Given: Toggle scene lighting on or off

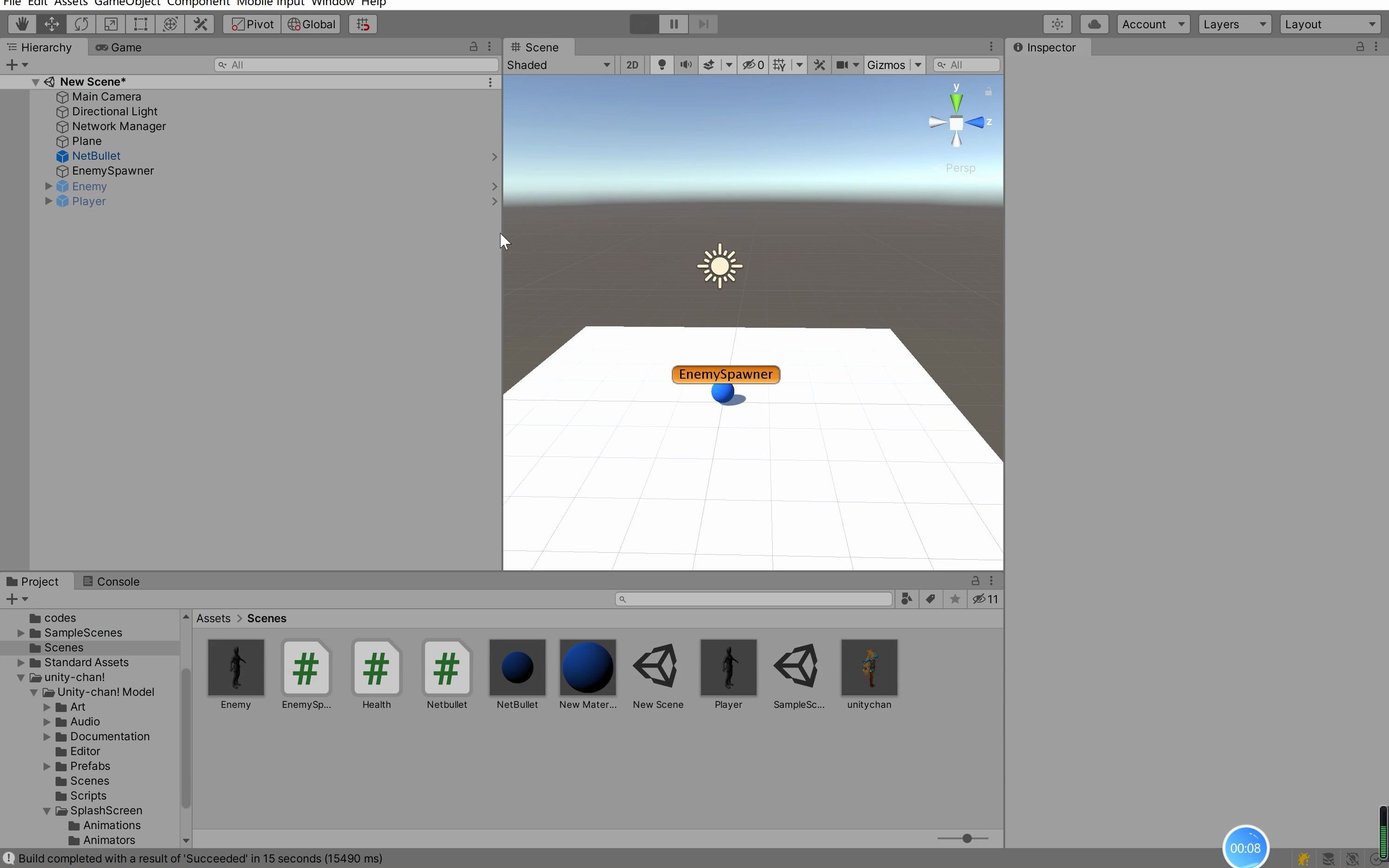Looking at the screenshot, I should click(661, 65).
